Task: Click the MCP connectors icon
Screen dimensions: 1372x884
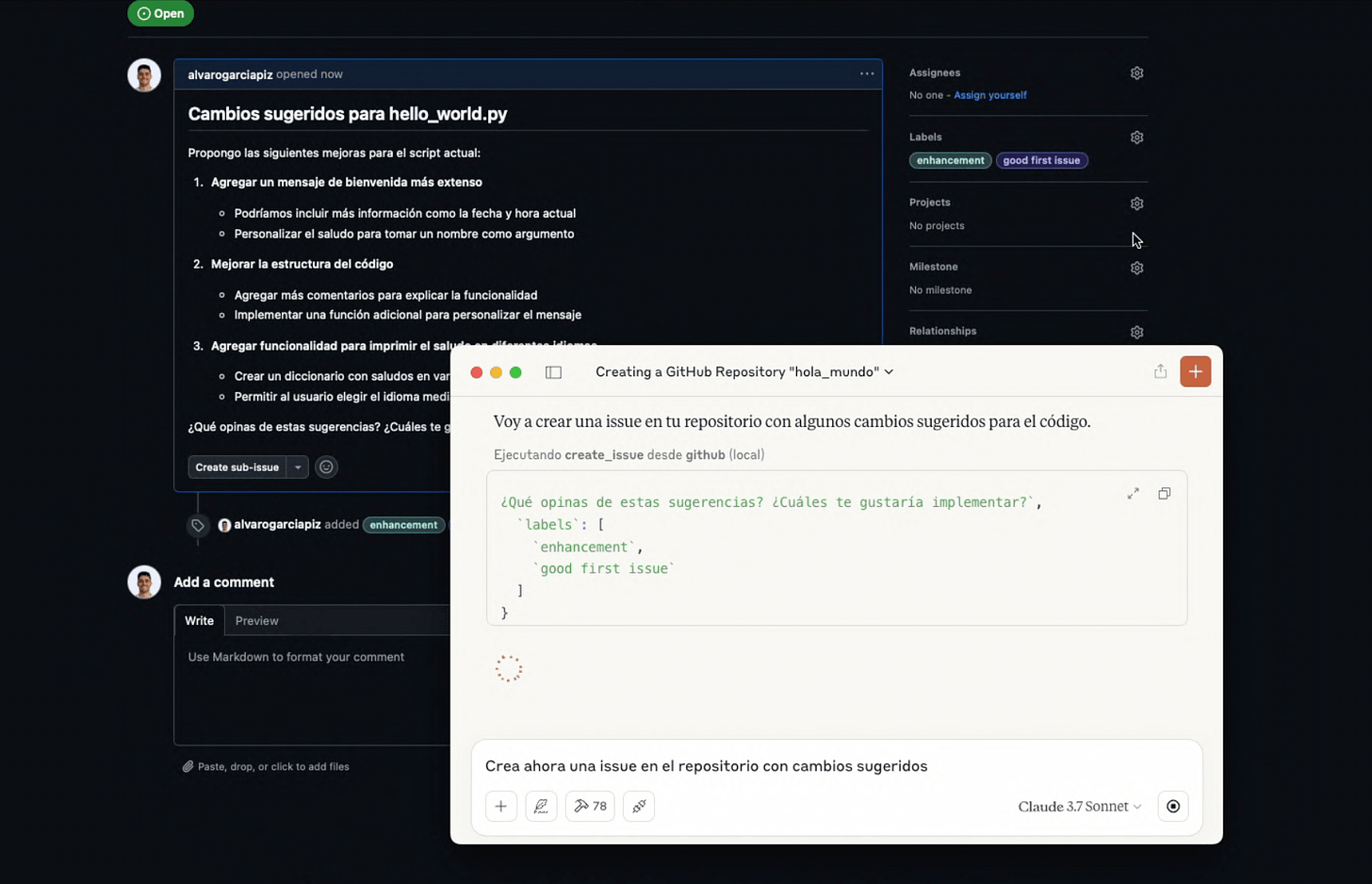Action: [638, 806]
